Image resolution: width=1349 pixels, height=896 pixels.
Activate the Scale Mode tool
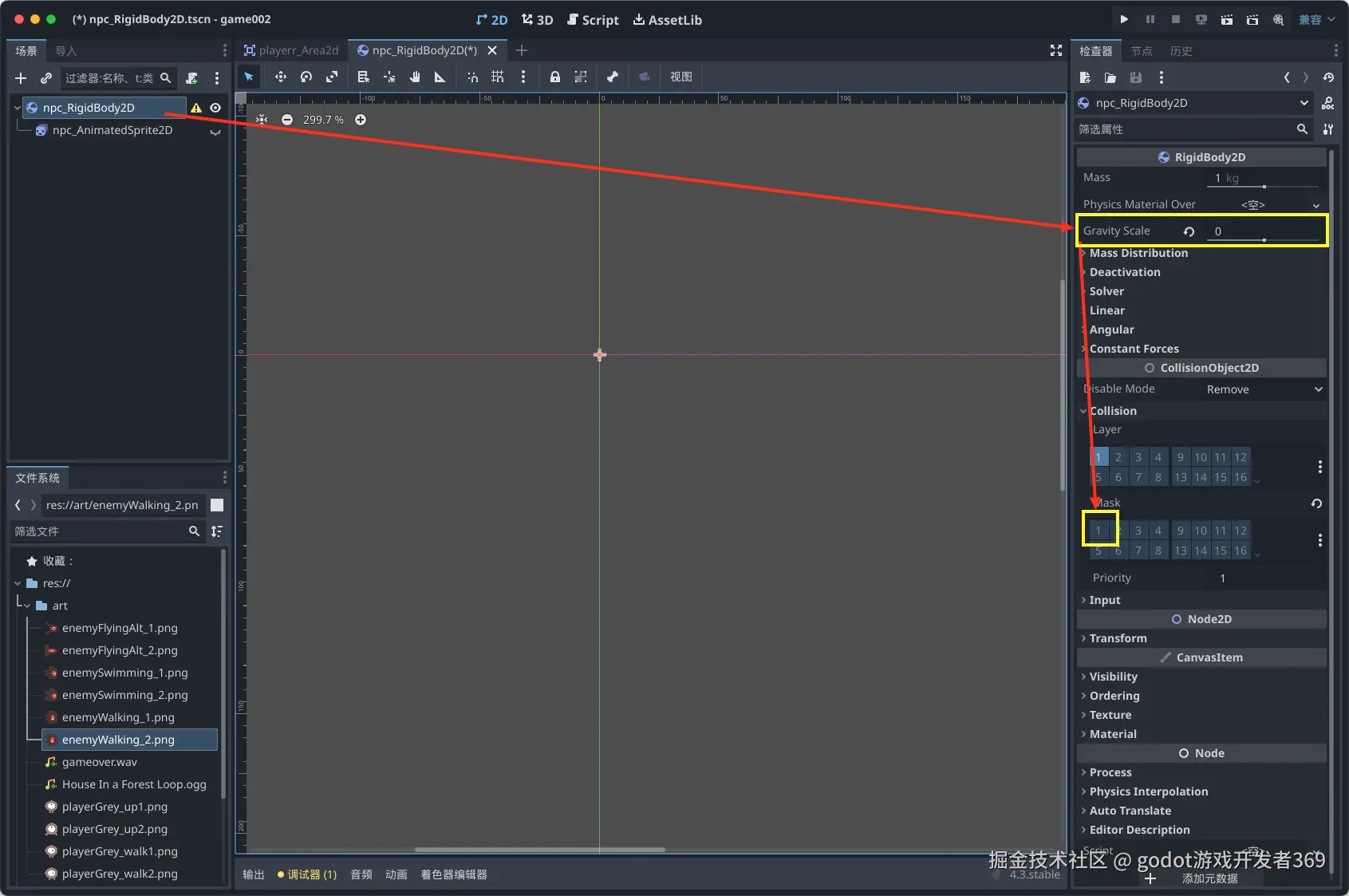click(x=332, y=77)
